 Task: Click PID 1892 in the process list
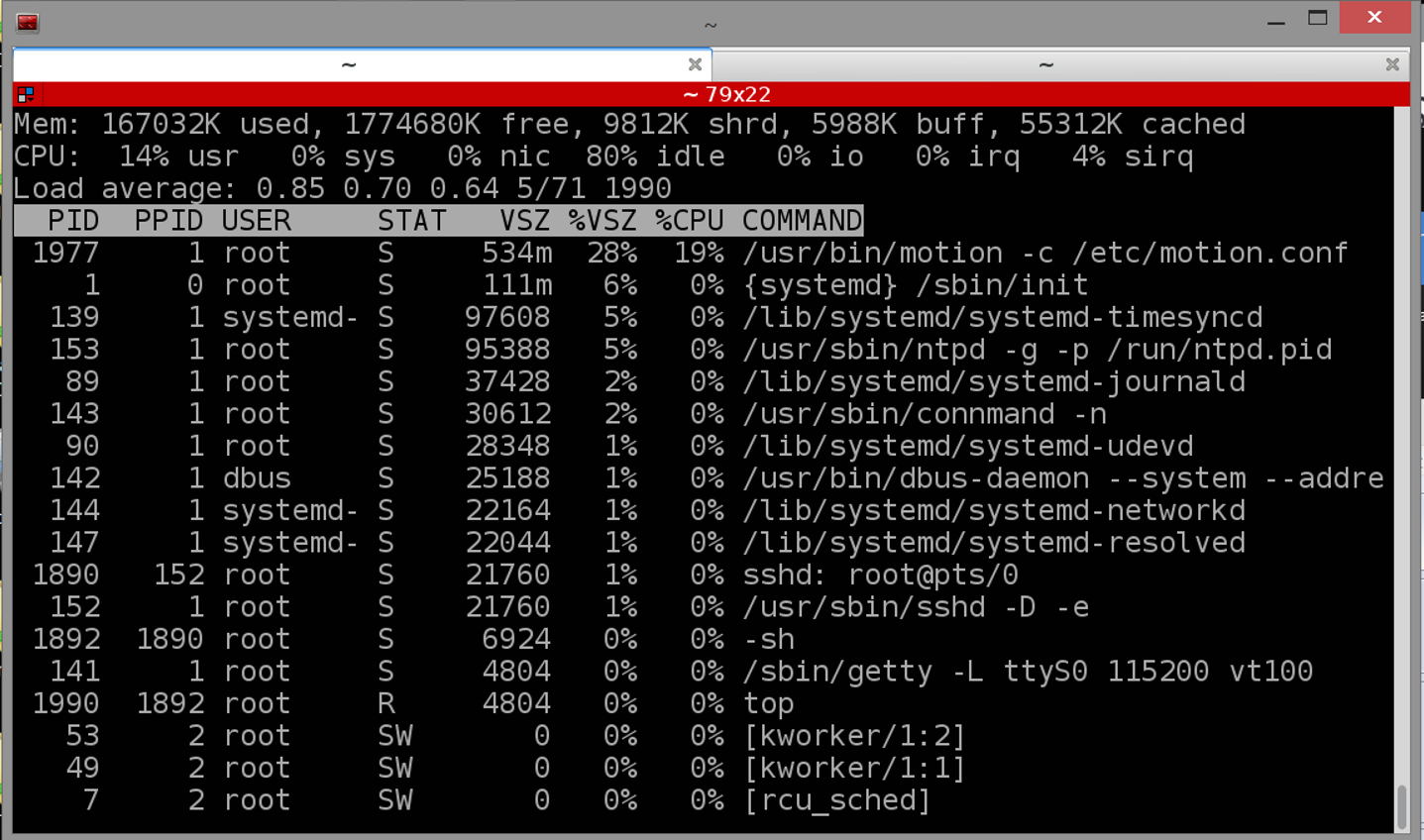click(65, 639)
